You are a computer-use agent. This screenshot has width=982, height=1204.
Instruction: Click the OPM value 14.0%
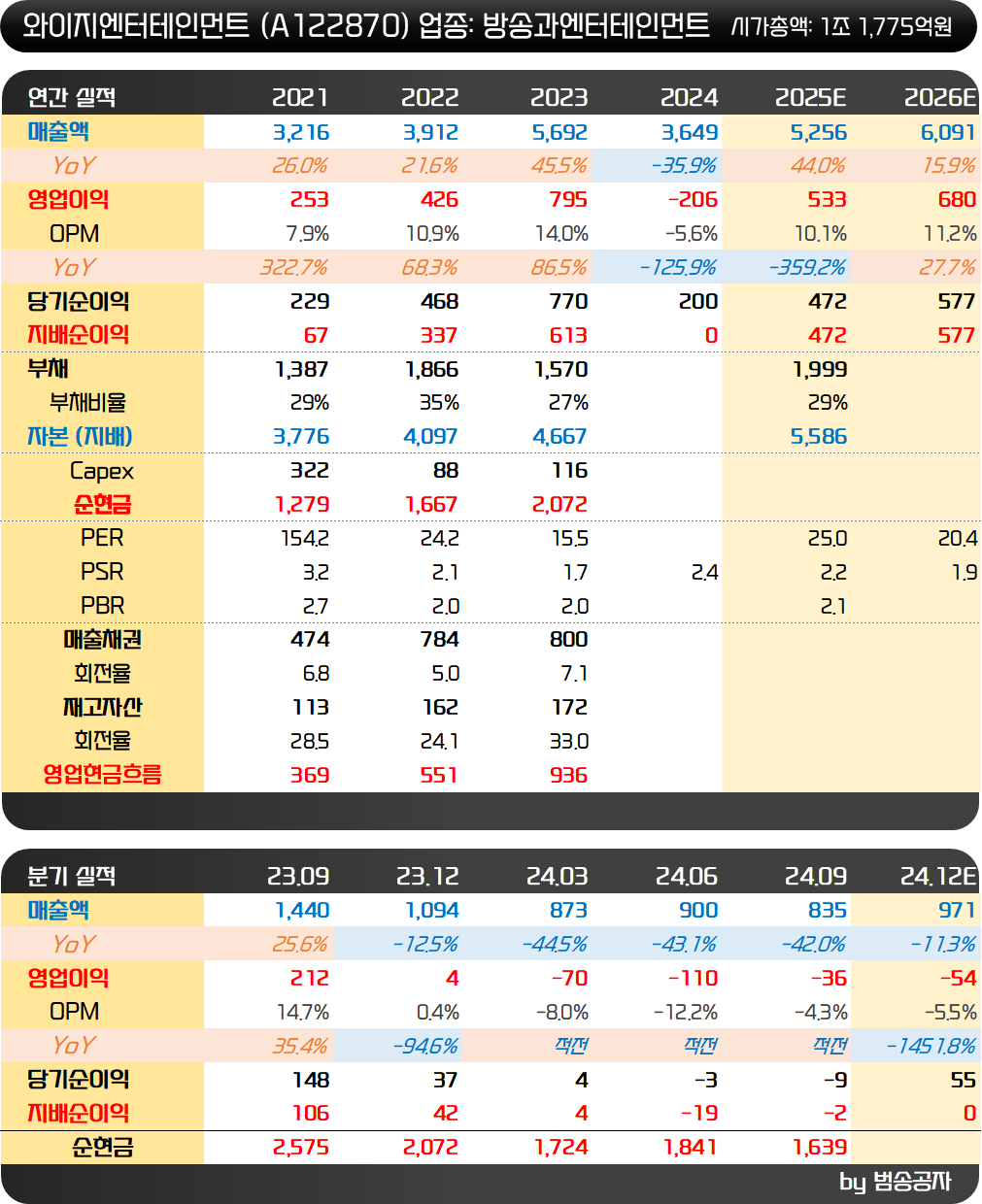pos(562,234)
